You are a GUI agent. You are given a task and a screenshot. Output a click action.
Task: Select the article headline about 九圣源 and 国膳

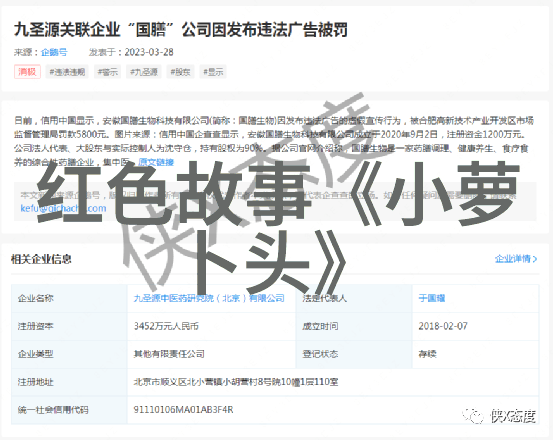181,30
